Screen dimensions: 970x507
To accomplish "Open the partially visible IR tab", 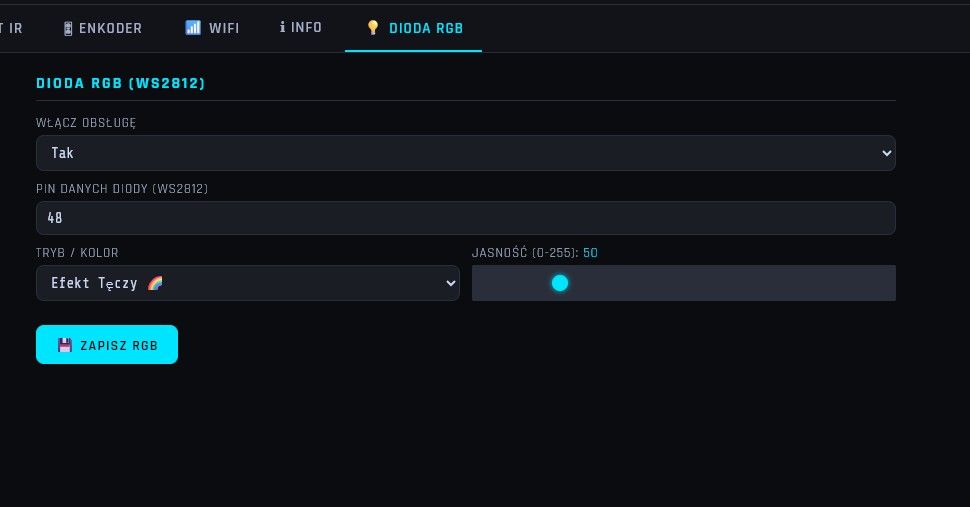I will point(12,28).
